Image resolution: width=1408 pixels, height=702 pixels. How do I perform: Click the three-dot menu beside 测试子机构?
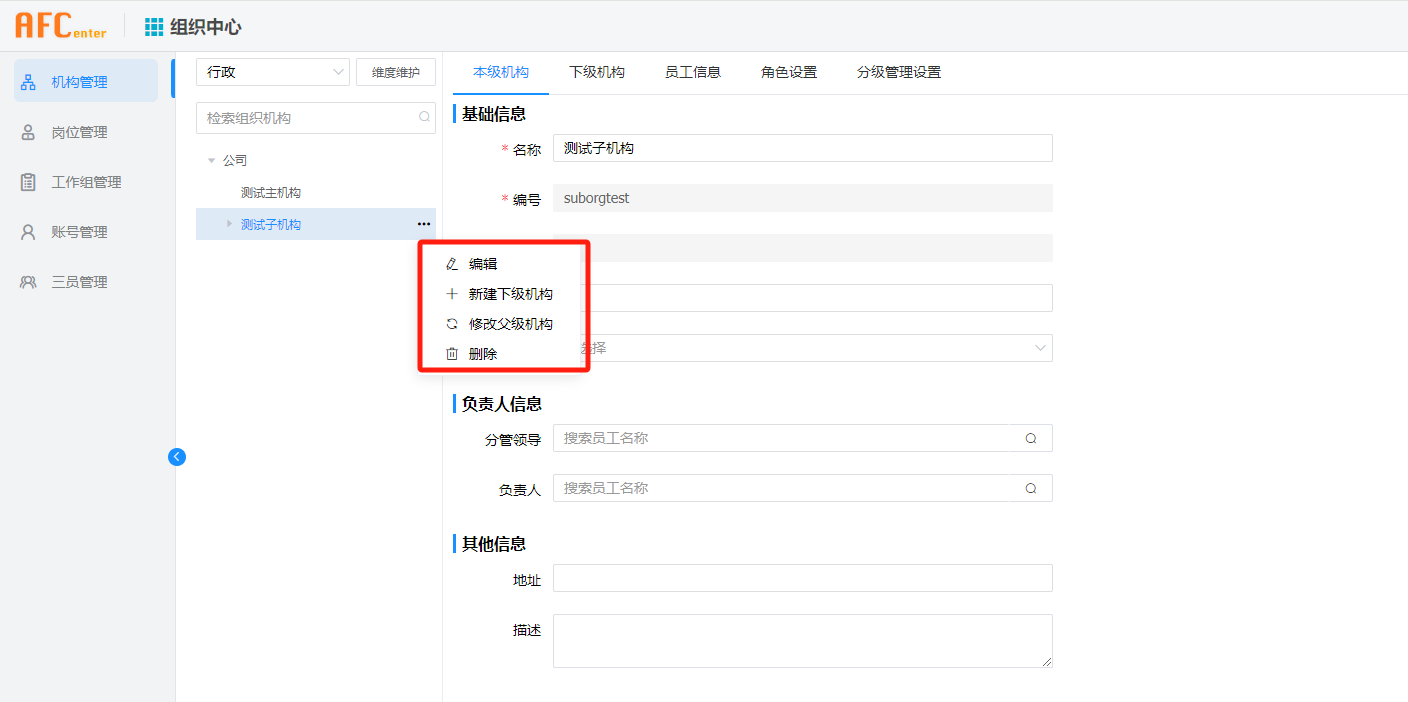click(424, 224)
